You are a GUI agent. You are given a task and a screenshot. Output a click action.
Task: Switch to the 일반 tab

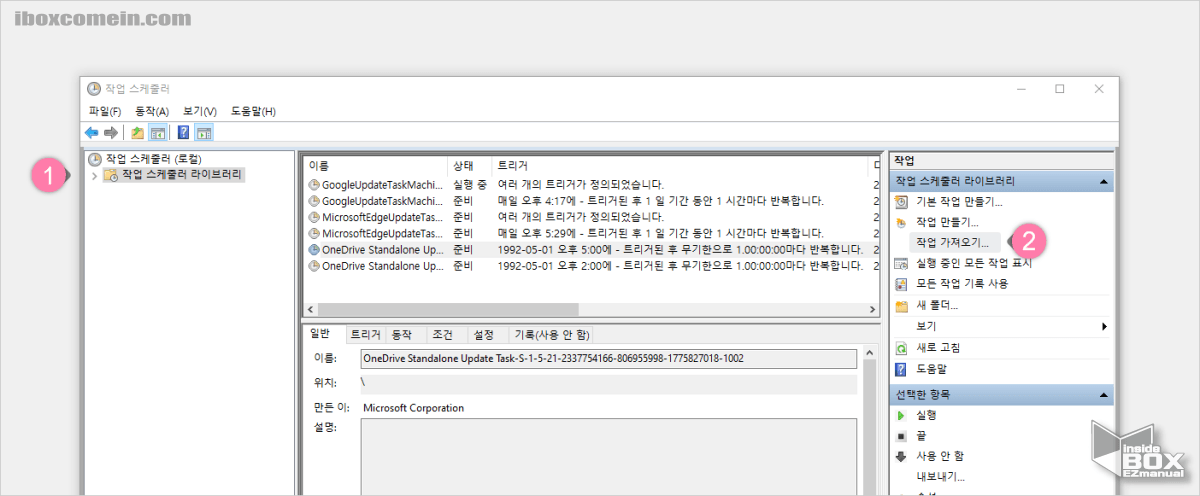[321, 334]
